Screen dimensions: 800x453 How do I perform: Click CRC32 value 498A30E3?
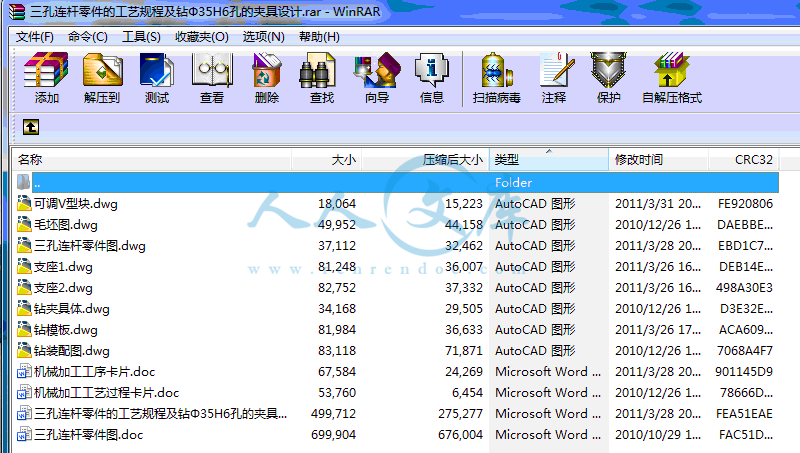coord(744,287)
